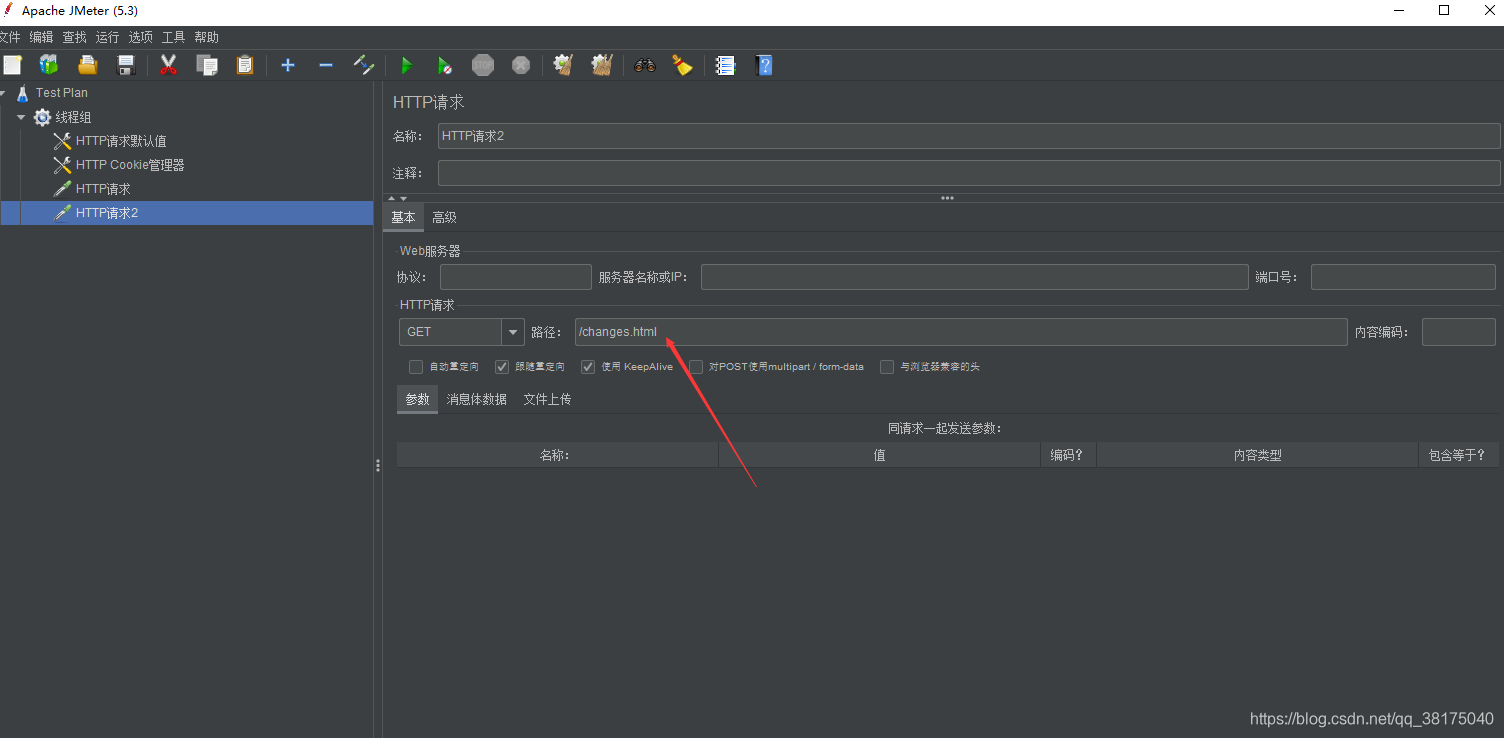Select HTTP请求2 sampler in the tree
The height and width of the screenshot is (738, 1504).
pos(107,213)
